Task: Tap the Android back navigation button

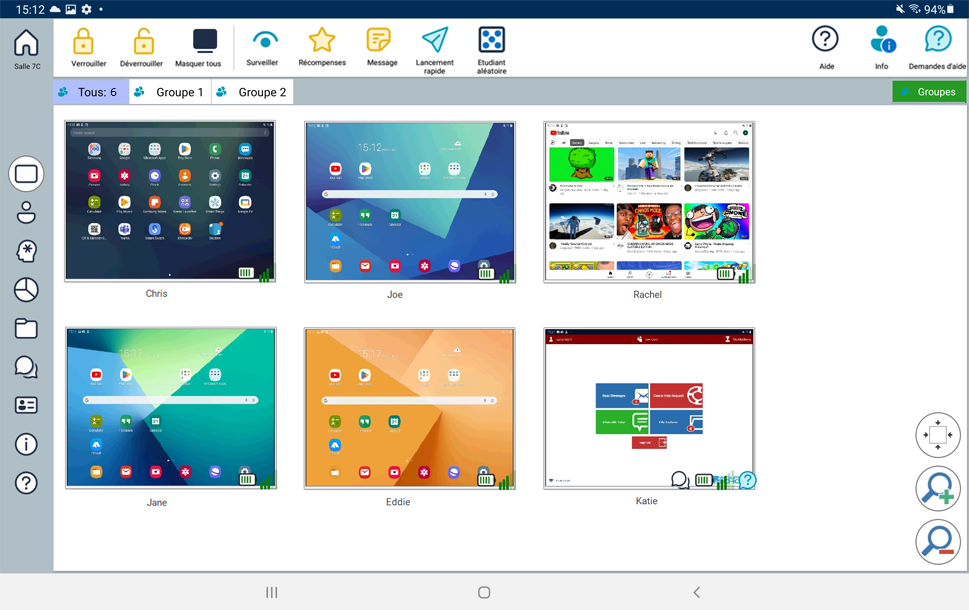Action: coord(696,592)
